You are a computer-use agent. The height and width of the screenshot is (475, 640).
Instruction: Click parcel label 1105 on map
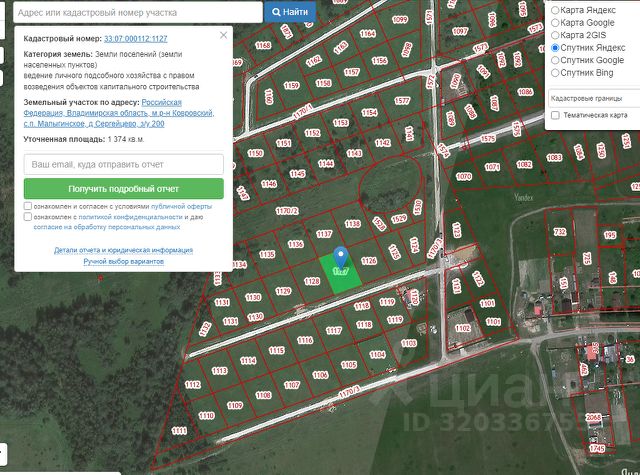[x=349, y=365]
